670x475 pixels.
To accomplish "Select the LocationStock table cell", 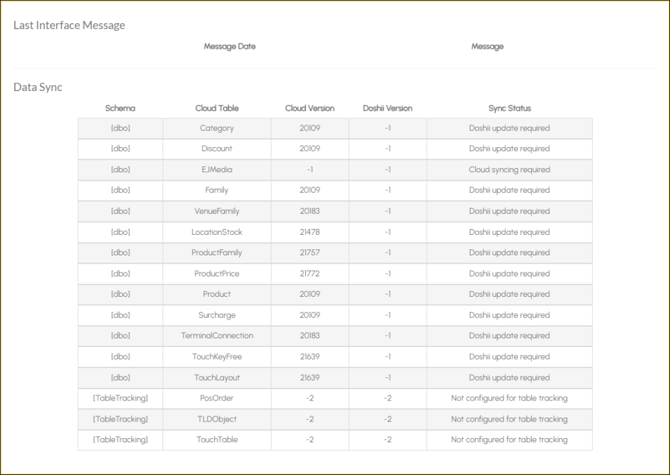I will point(217,232).
